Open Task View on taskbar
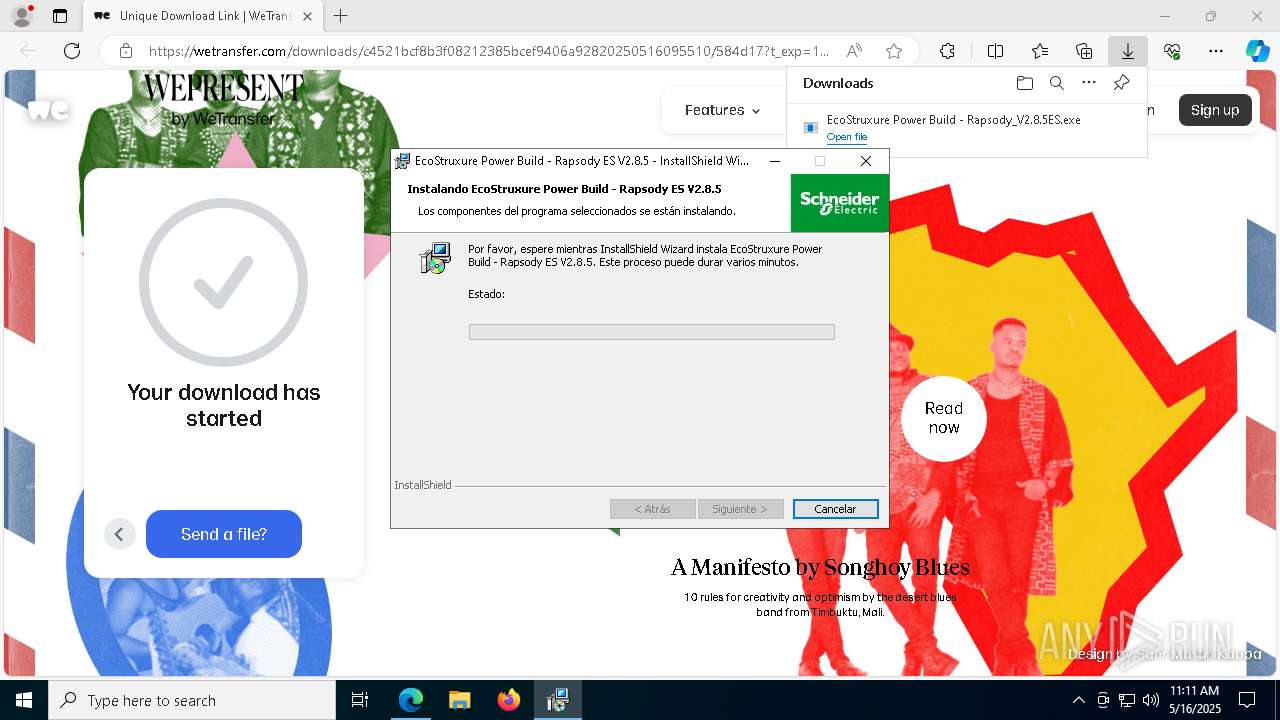This screenshot has width=1280, height=720. coord(360,700)
